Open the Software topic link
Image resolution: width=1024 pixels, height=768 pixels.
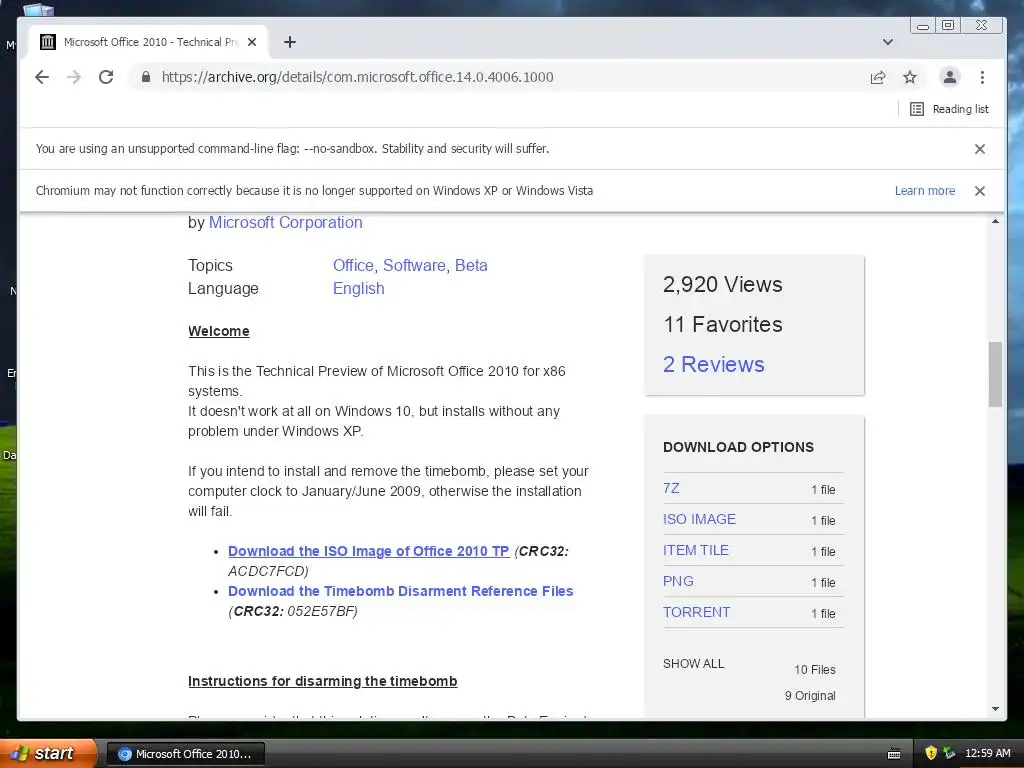tap(414, 265)
